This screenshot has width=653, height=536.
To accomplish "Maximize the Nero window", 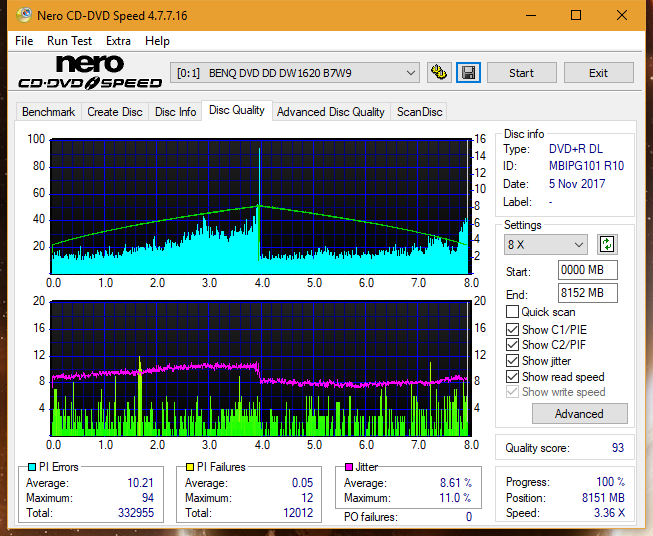I will pos(576,15).
